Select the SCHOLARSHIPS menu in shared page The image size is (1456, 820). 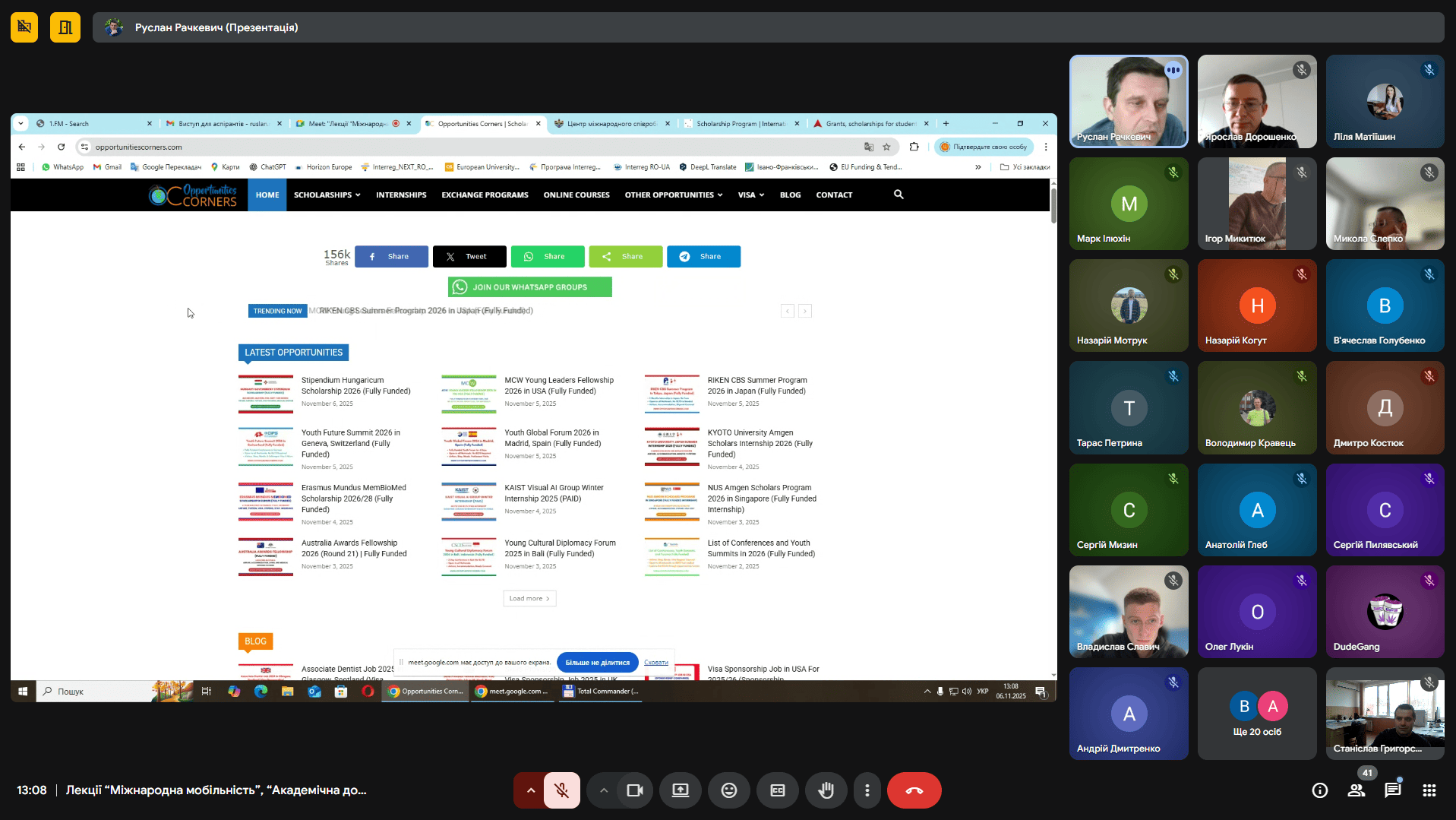(x=327, y=195)
